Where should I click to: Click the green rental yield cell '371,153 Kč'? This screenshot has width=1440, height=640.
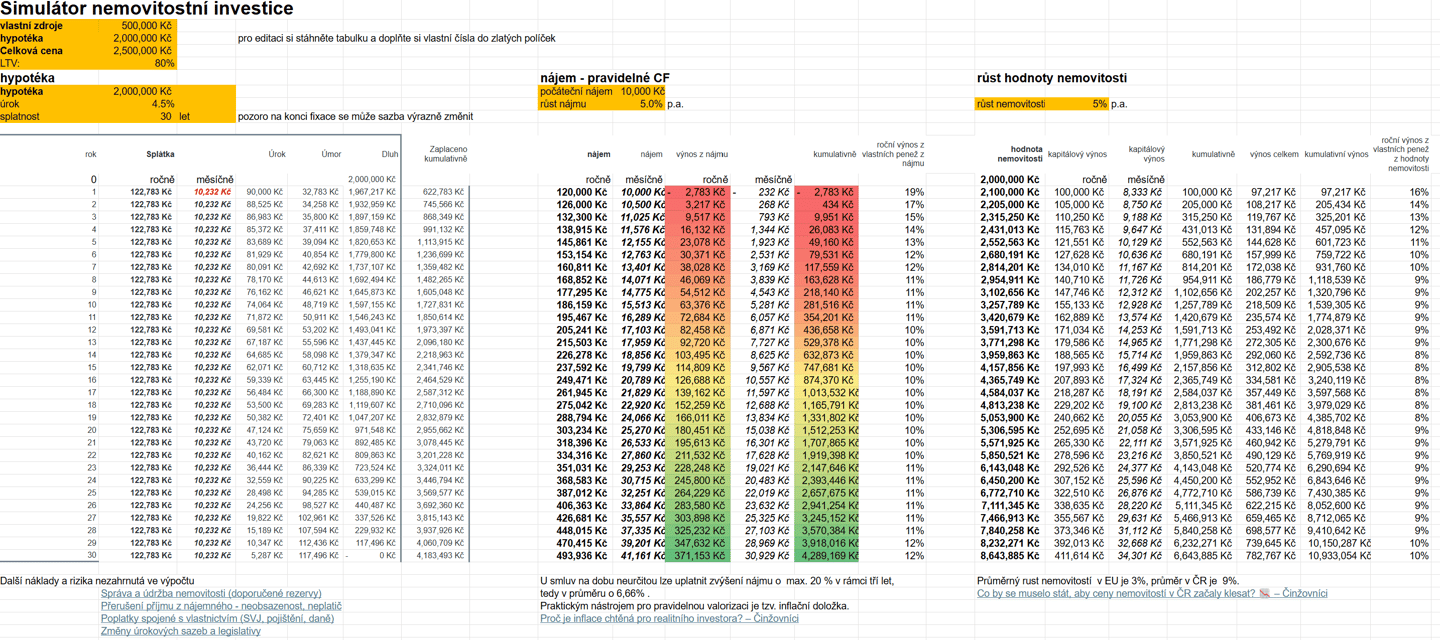click(x=698, y=555)
